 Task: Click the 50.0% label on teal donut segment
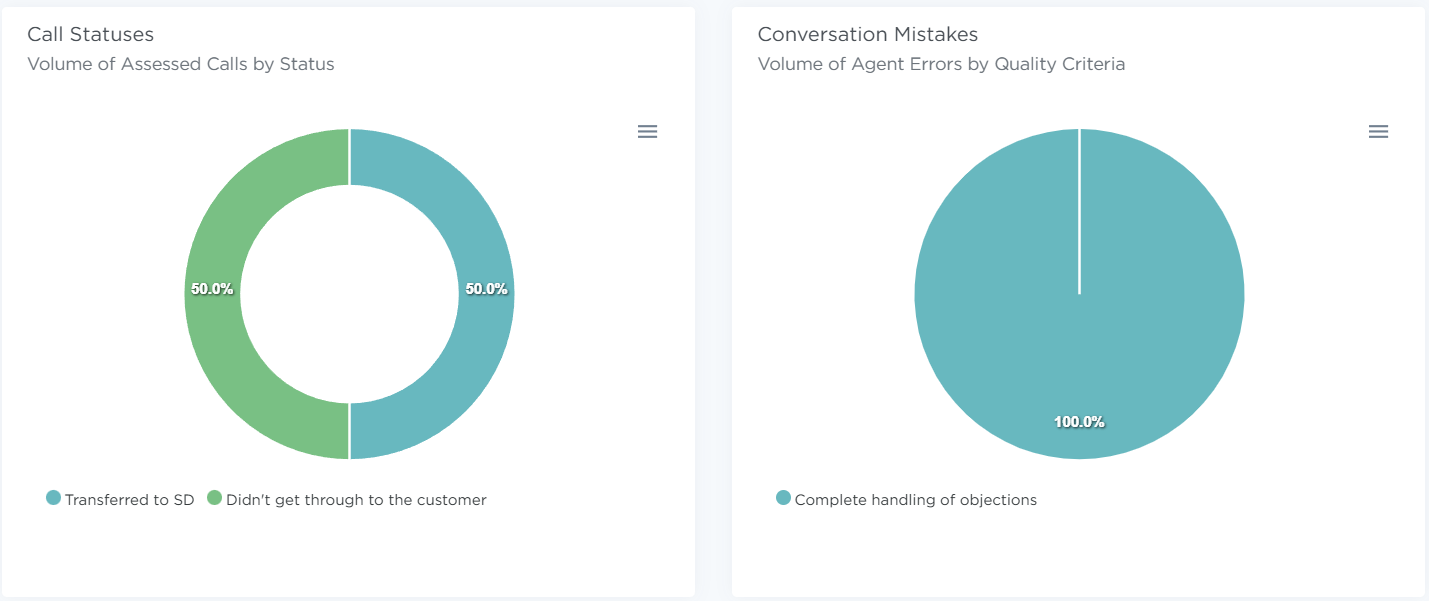[486, 289]
